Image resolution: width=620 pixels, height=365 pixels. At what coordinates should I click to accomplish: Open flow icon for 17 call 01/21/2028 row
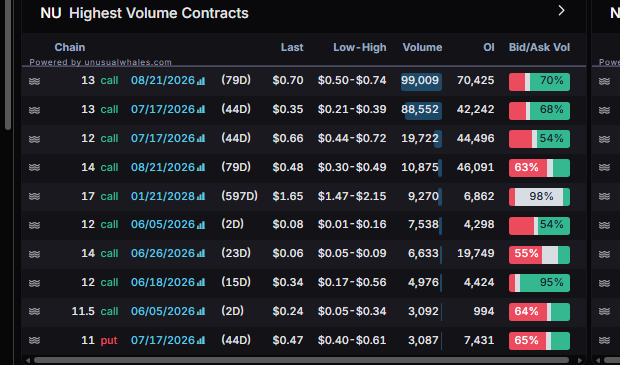tap(34, 197)
